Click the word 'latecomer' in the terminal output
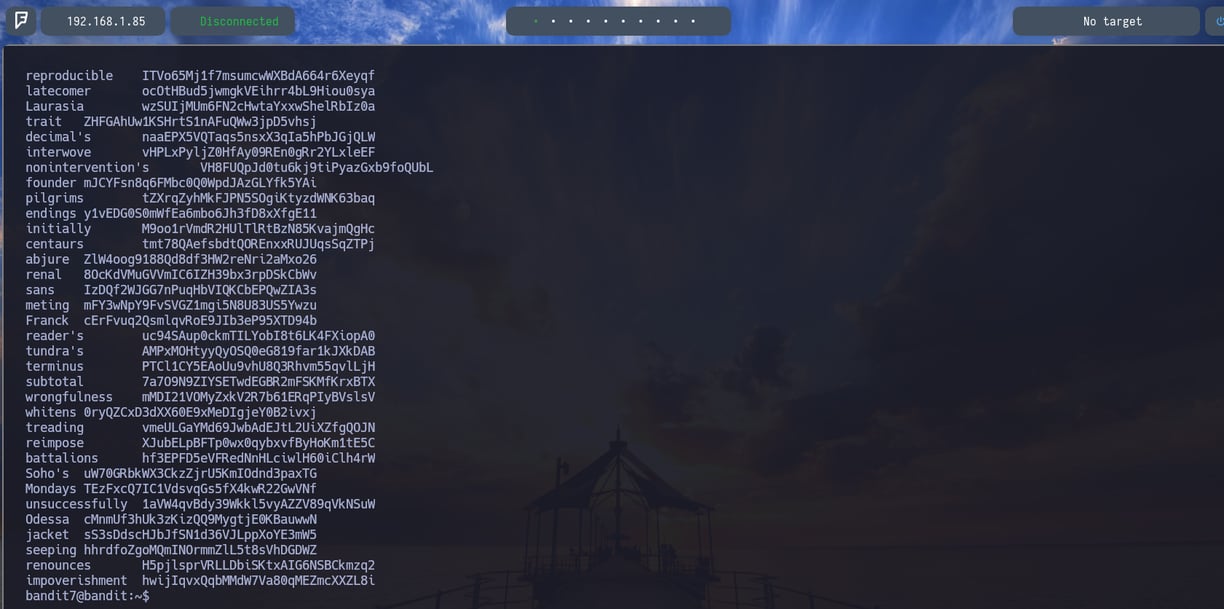Viewport: 1224px width, 609px height. (x=58, y=91)
